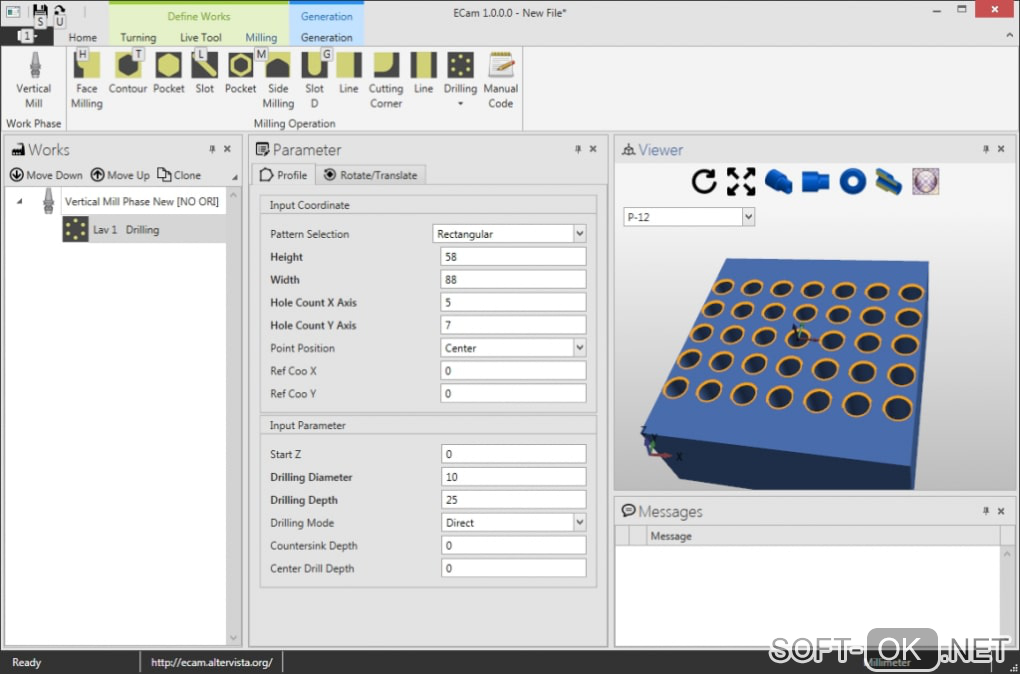Open the Drilling operation menu
Viewport: 1020px width, 674px height.
[461, 81]
